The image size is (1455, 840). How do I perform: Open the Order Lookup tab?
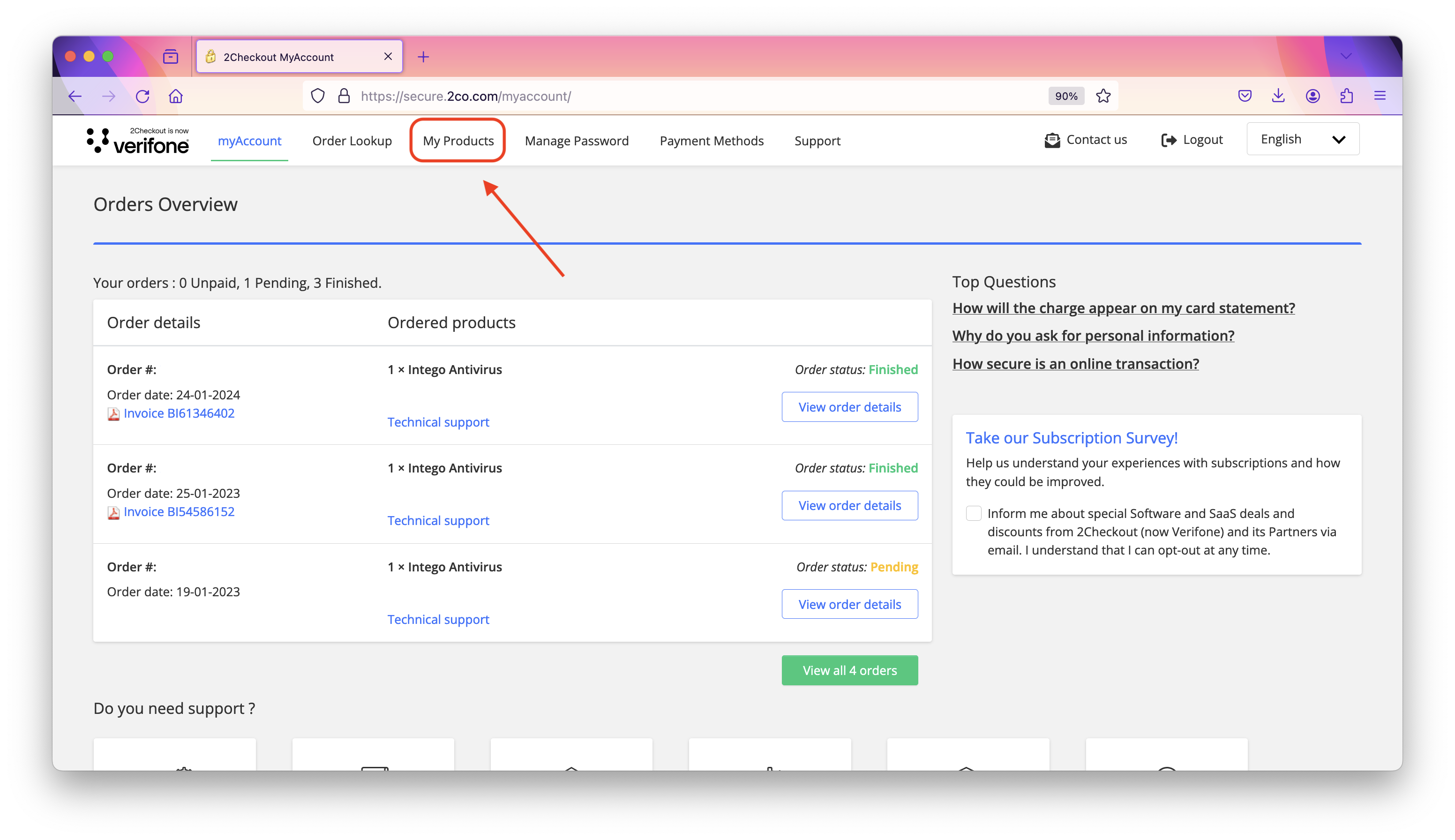(x=352, y=141)
